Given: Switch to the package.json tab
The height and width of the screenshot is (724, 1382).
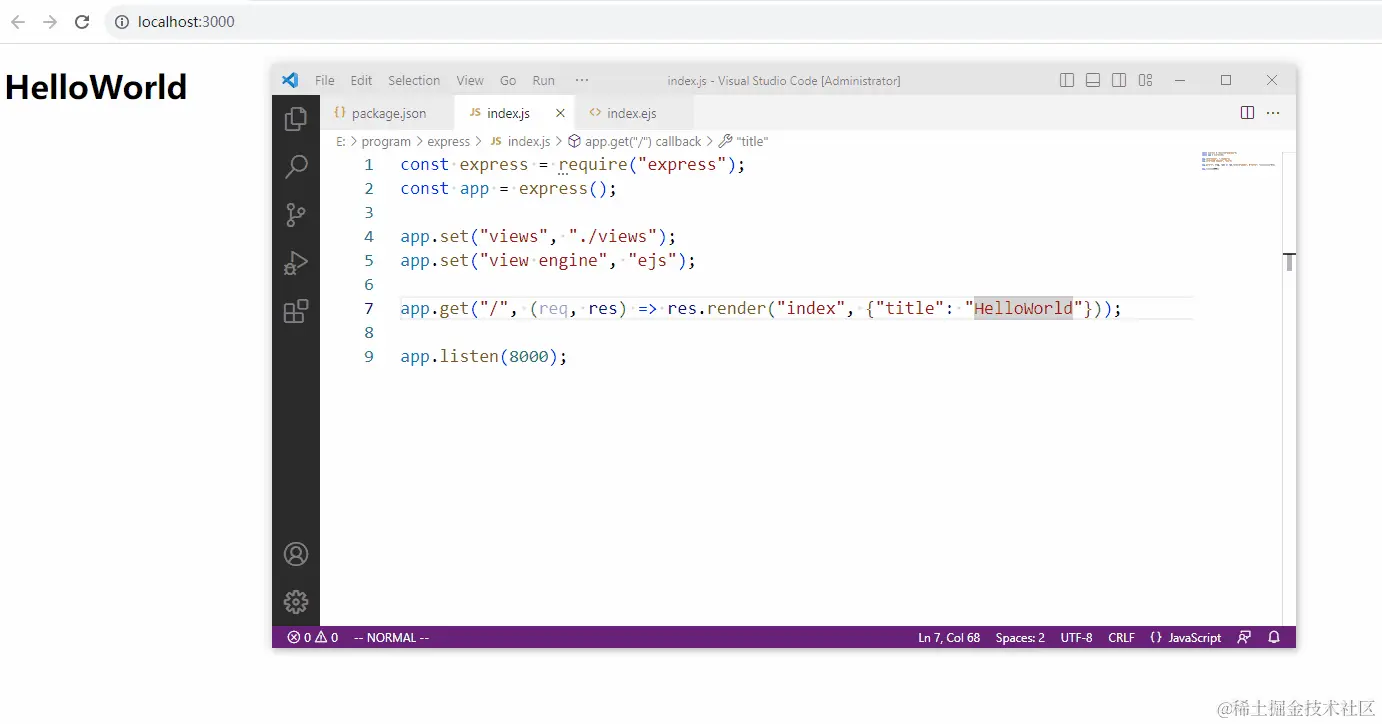Looking at the screenshot, I should [x=387, y=113].
